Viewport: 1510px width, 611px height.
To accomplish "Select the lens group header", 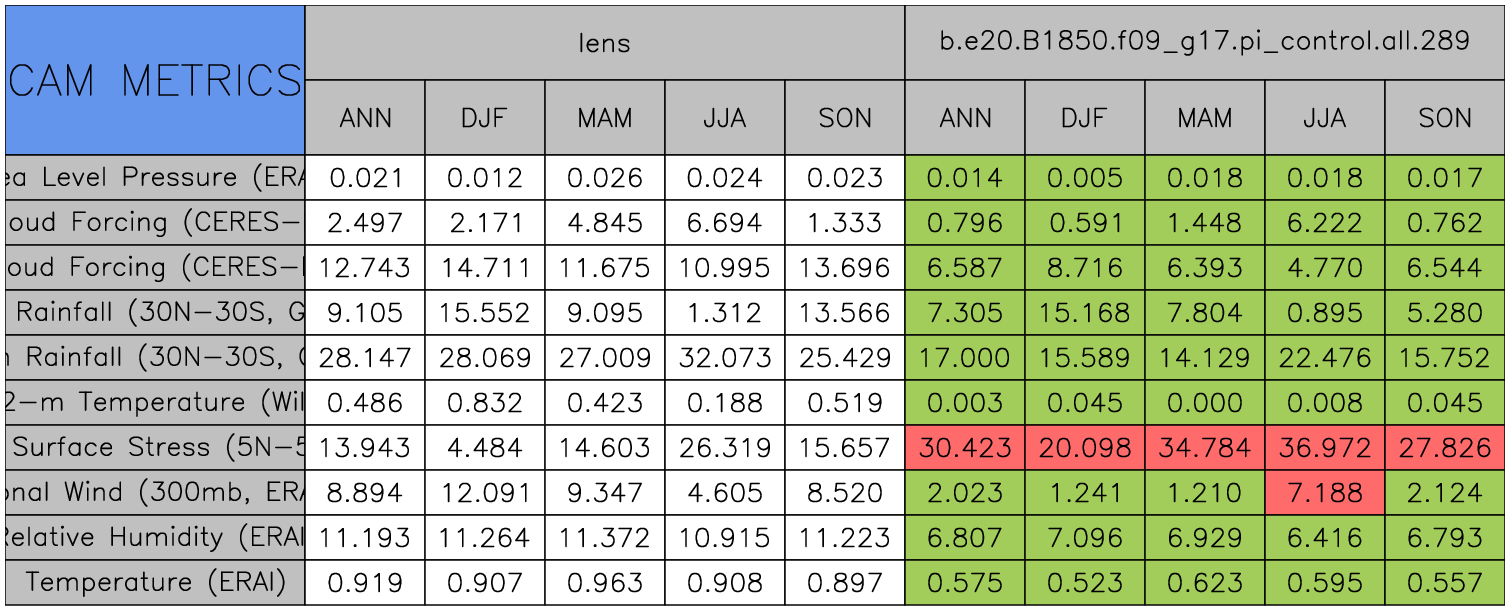I will click(x=604, y=42).
